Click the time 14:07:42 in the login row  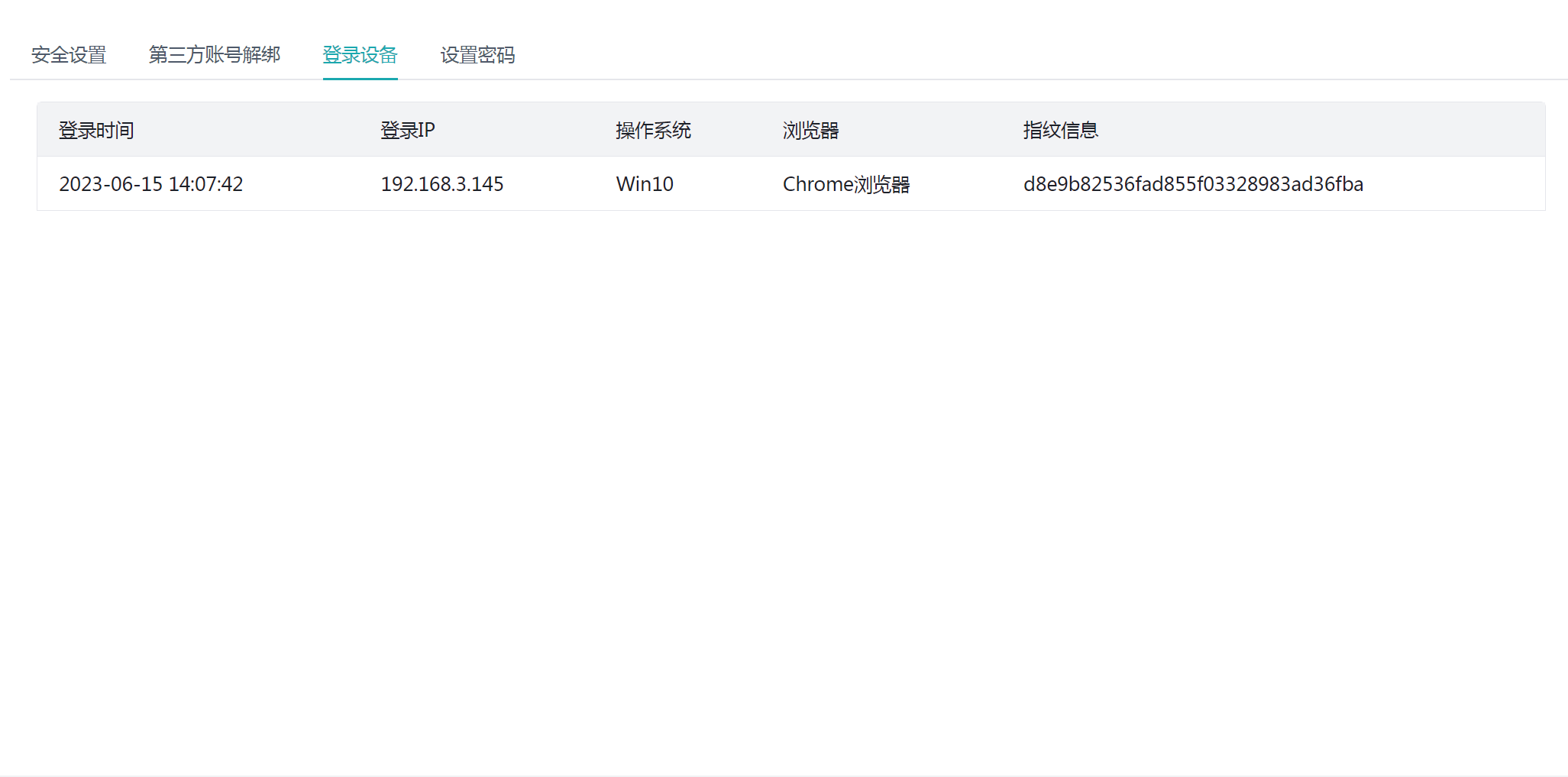(x=205, y=184)
